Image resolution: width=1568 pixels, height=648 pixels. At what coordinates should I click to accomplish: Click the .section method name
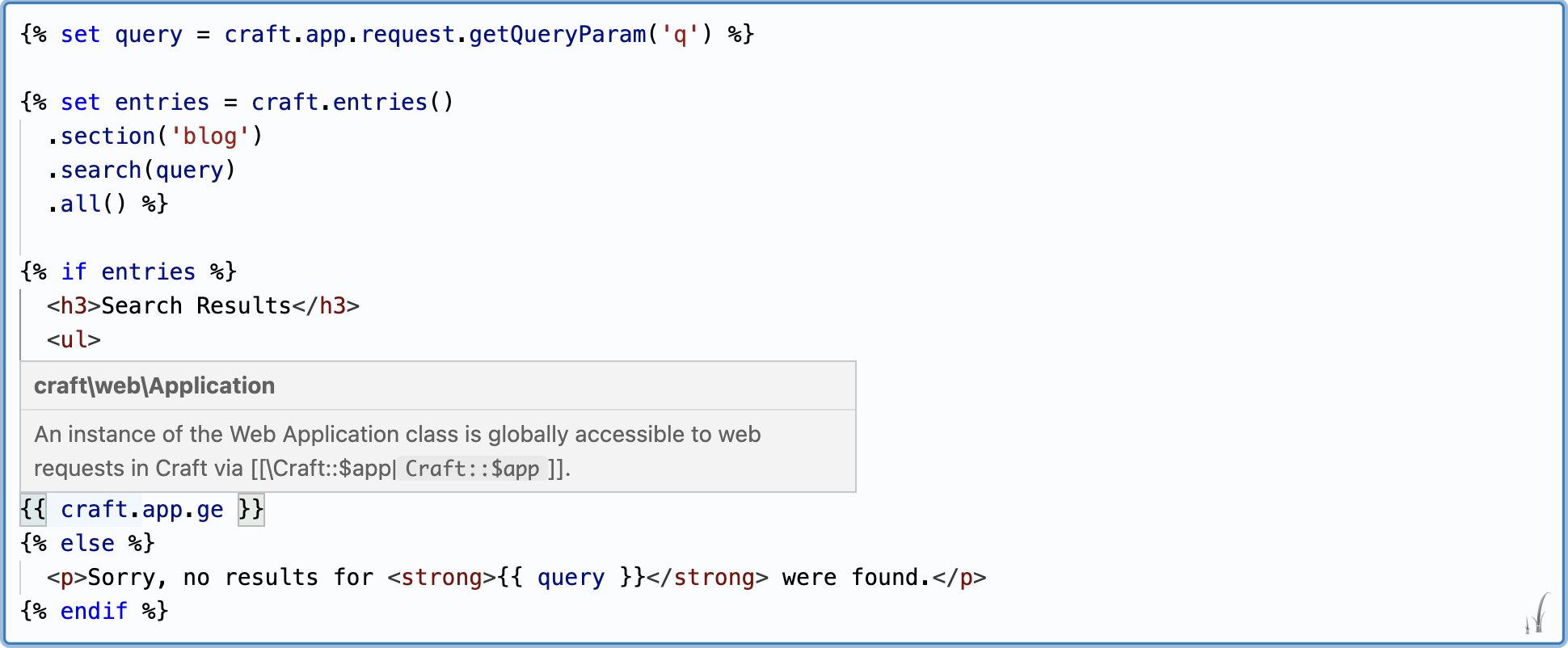[x=107, y=137]
